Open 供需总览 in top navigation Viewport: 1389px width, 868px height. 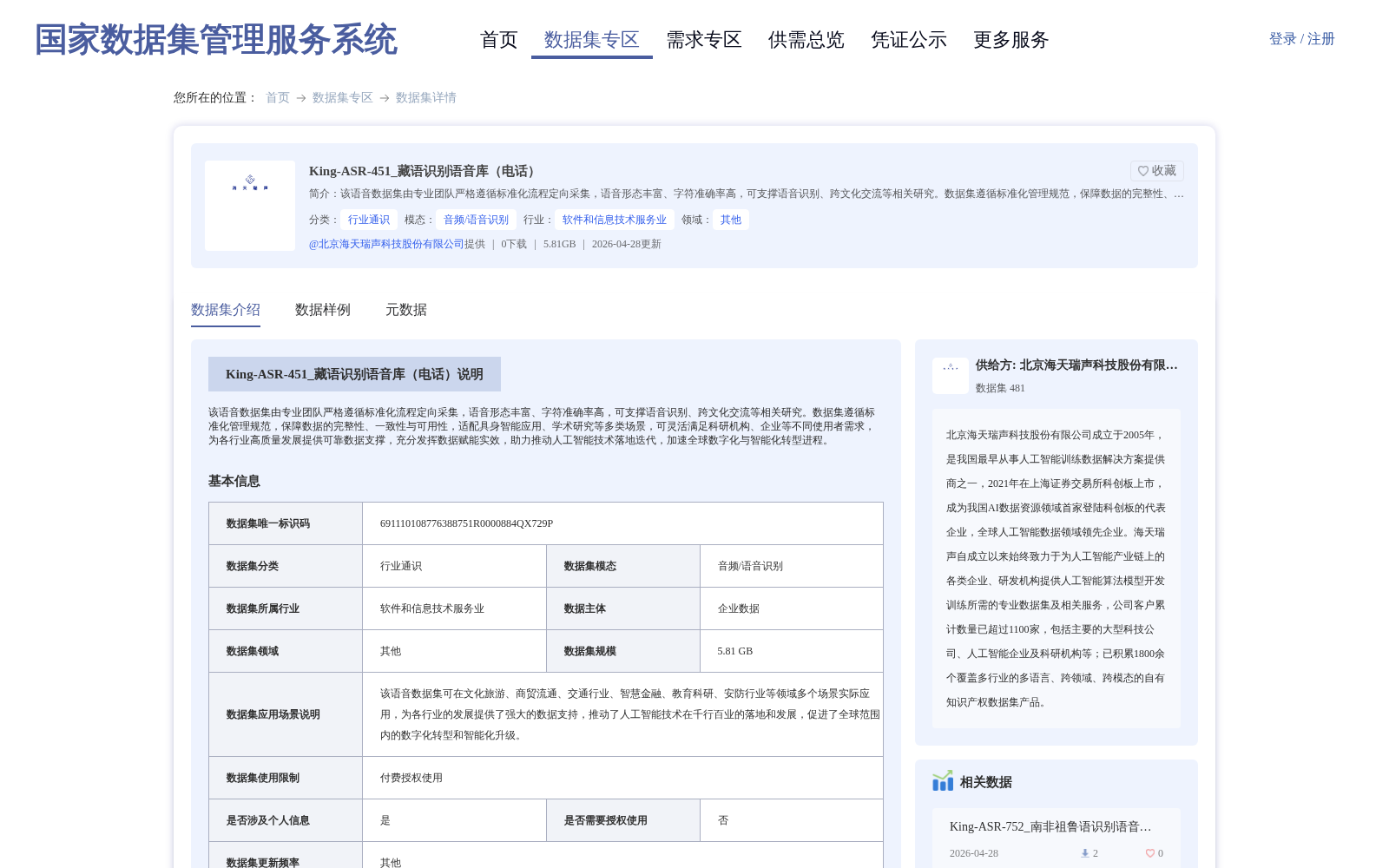pyautogui.click(x=806, y=40)
